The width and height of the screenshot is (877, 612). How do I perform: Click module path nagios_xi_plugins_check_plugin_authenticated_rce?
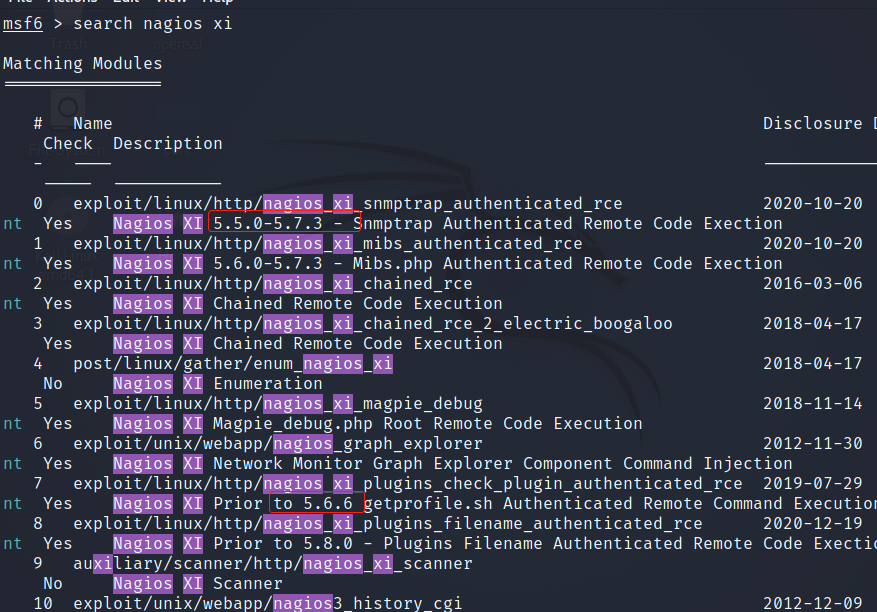point(408,483)
